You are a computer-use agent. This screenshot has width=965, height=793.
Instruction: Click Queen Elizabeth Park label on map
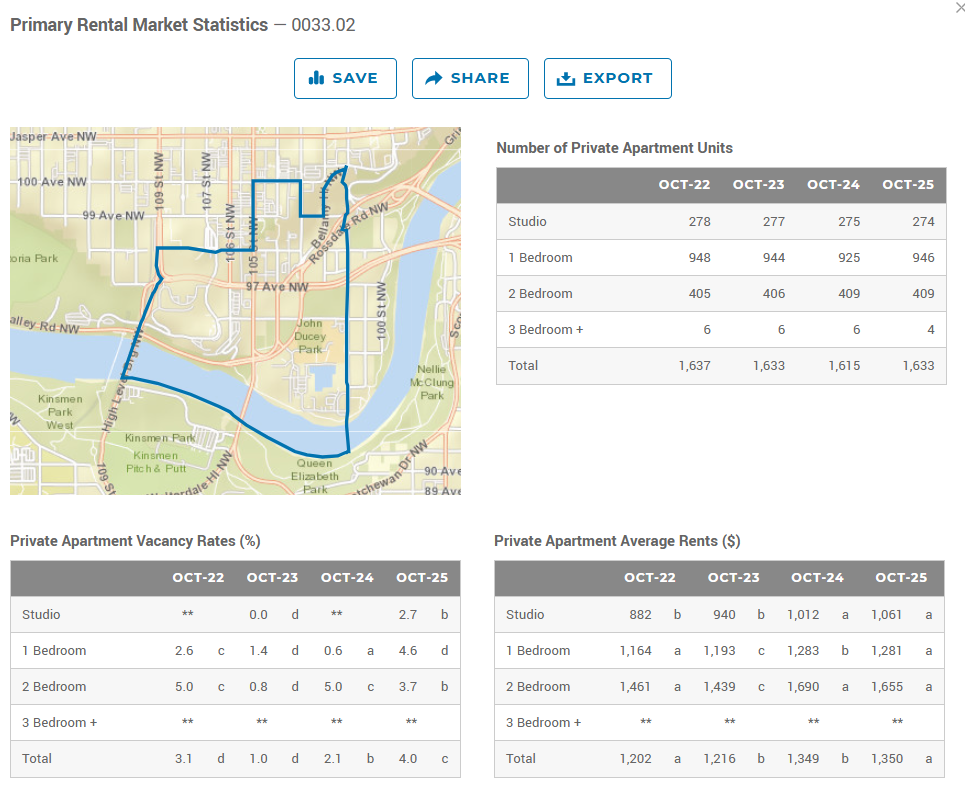coord(315,476)
